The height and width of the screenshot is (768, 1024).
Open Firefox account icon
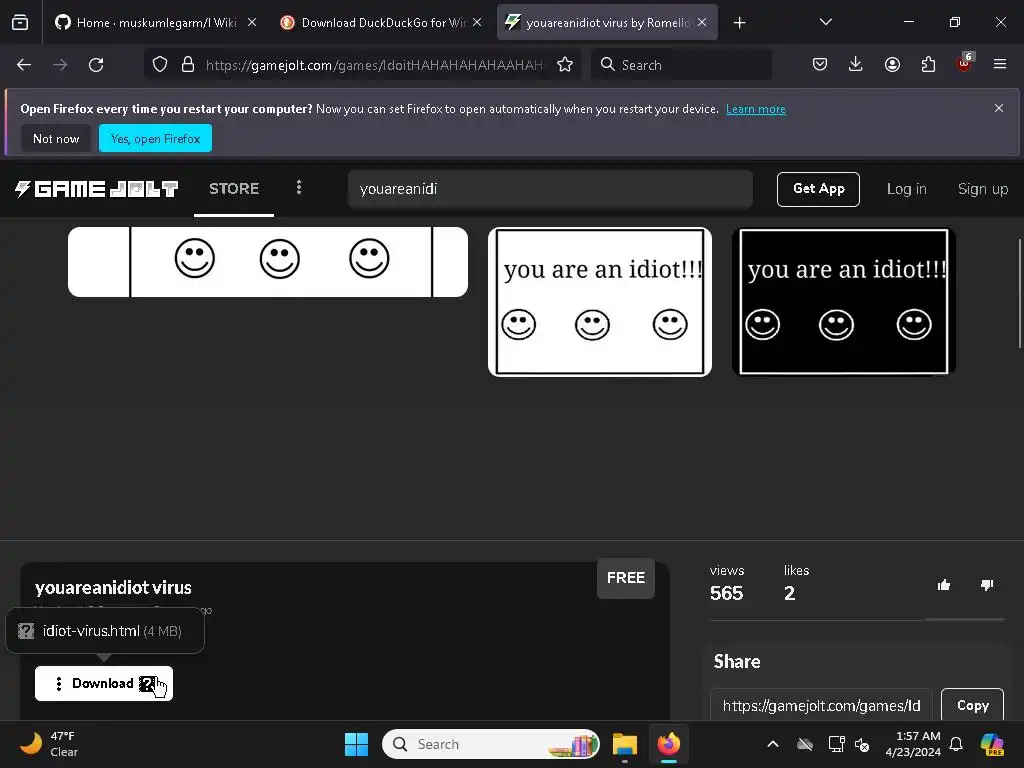pyautogui.click(x=892, y=64)
